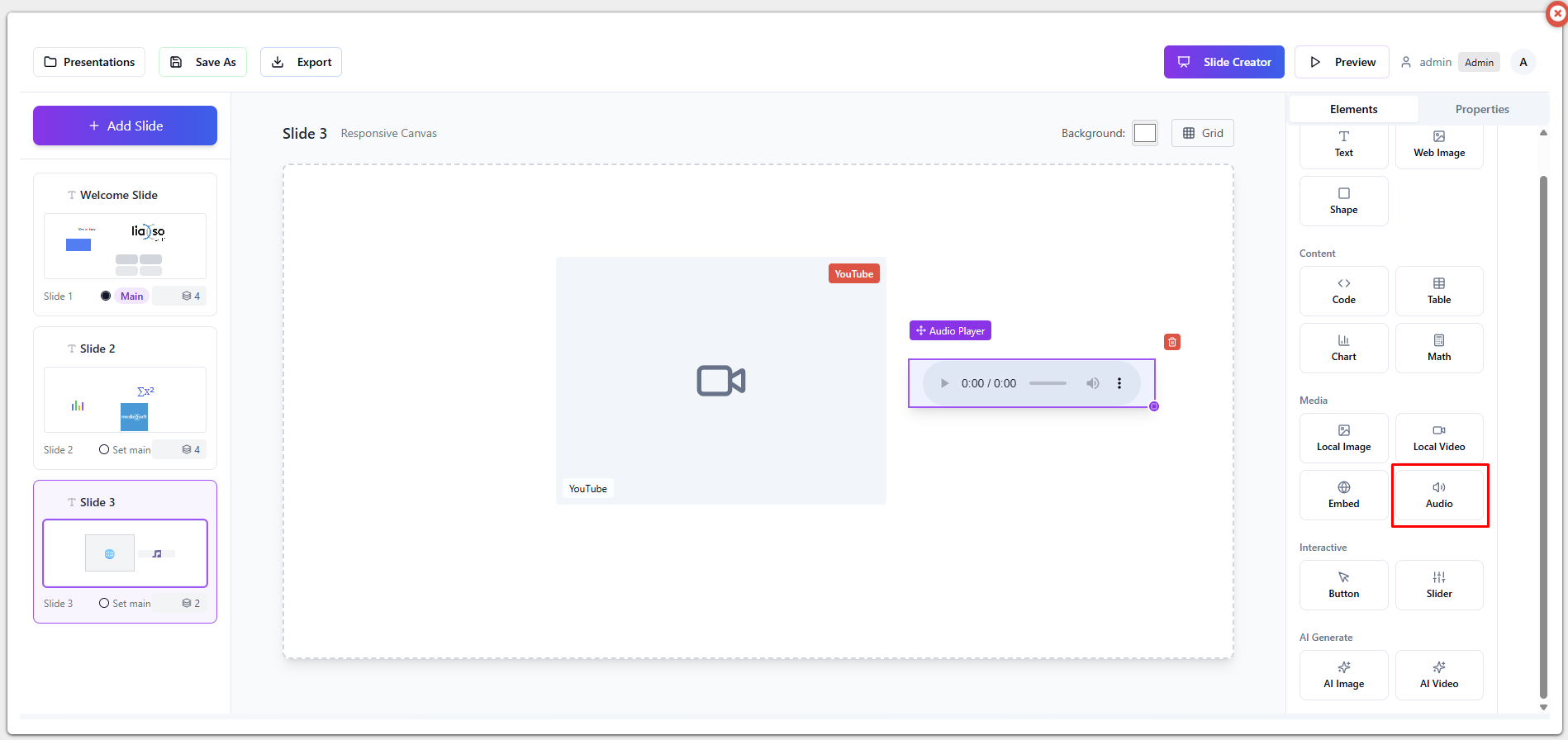Open the user avatar menu
This screenshot has width=1568, height=740.
(x=1523, y=62)
